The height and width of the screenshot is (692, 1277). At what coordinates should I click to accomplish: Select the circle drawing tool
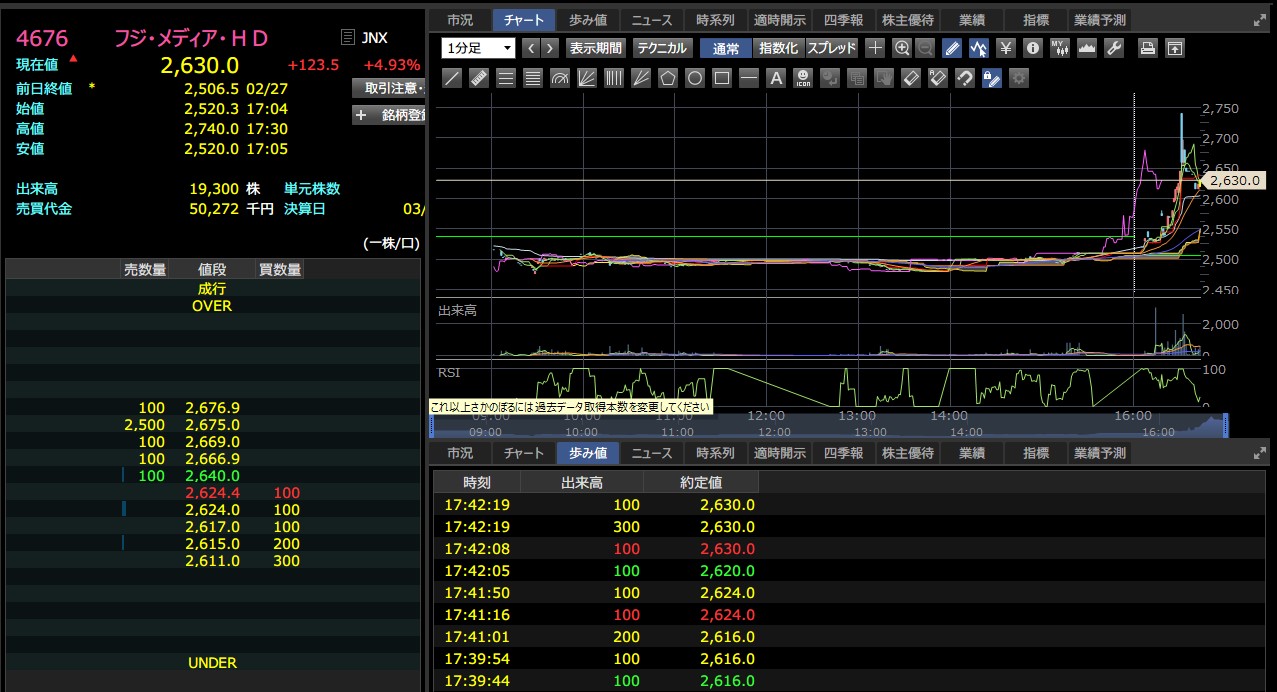coord(695,78)
